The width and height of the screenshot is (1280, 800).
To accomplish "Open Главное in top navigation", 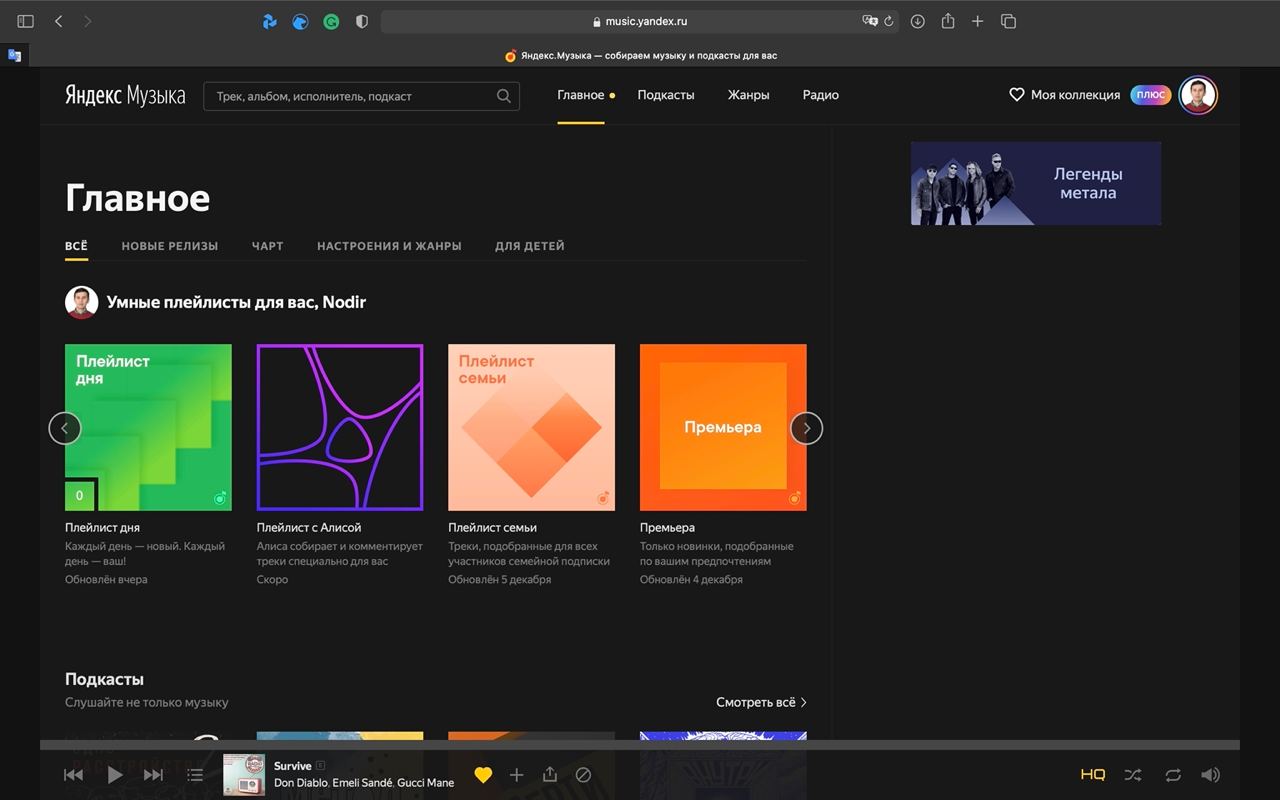I will click(x=581, y=95).
